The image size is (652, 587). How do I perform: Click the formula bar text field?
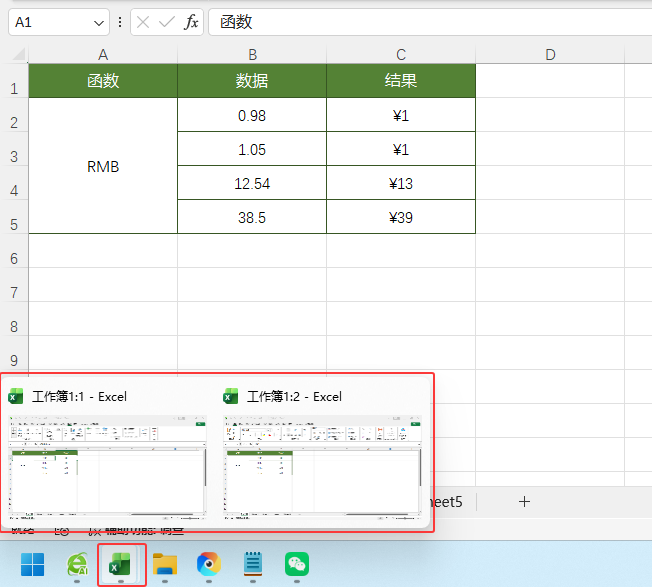pyautogui.click(x=430, y=22)
